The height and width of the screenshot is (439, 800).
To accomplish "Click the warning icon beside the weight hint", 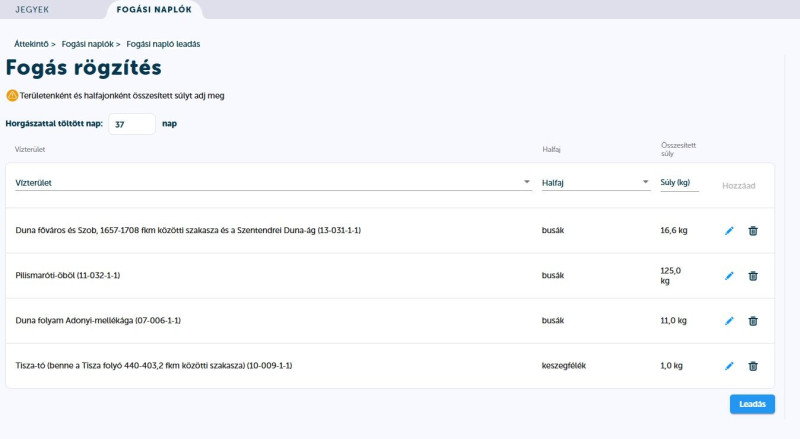I will [x=12, y=96].
